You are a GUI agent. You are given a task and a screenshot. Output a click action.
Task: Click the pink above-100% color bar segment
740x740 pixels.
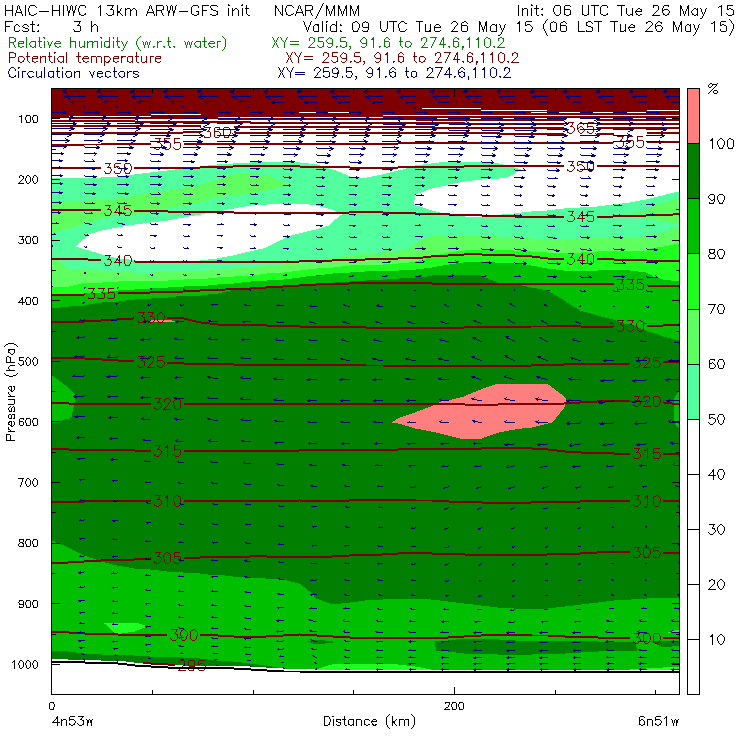(693, 116)
